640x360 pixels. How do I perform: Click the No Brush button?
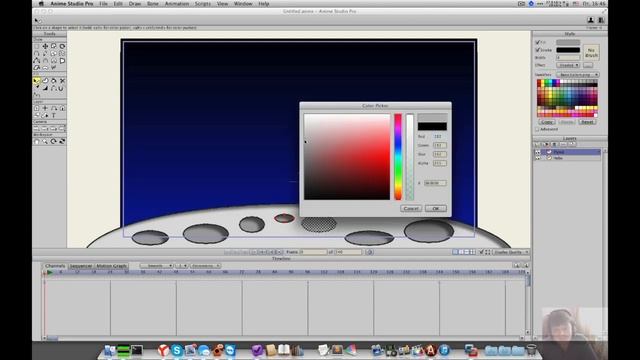coord(591,53)
